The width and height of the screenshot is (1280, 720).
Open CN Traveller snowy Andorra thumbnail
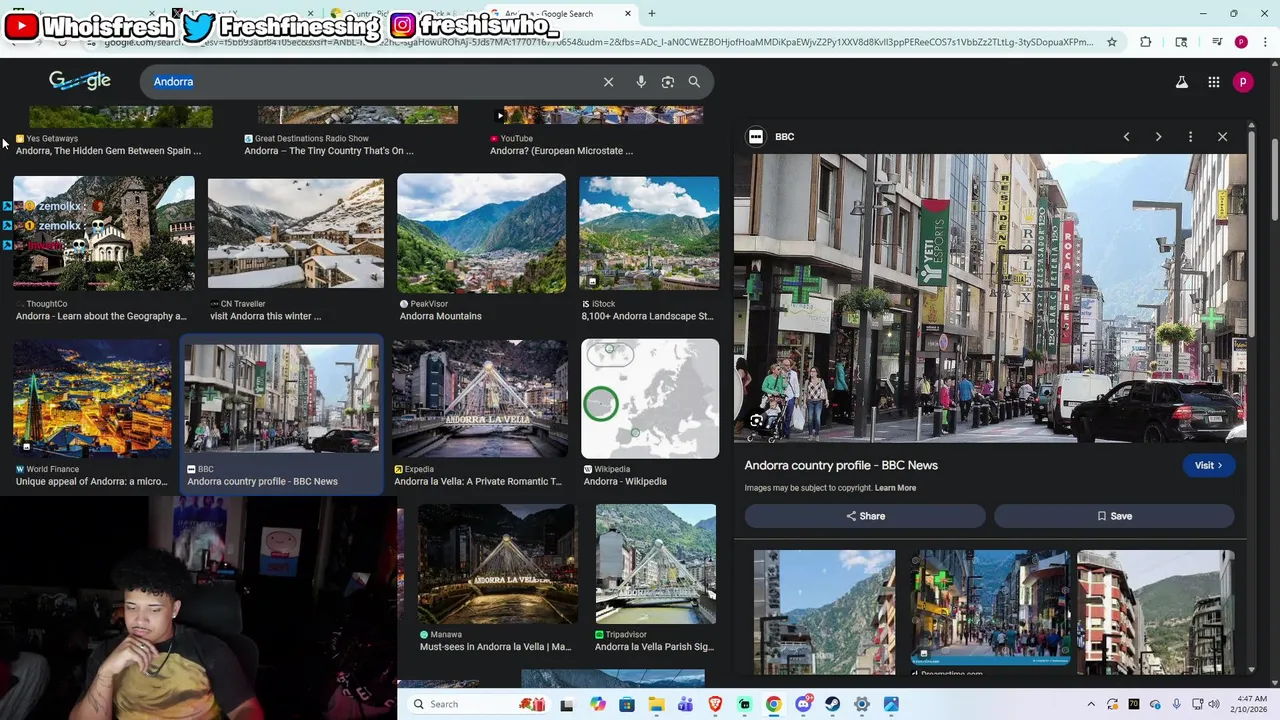(x=296, y=234)
